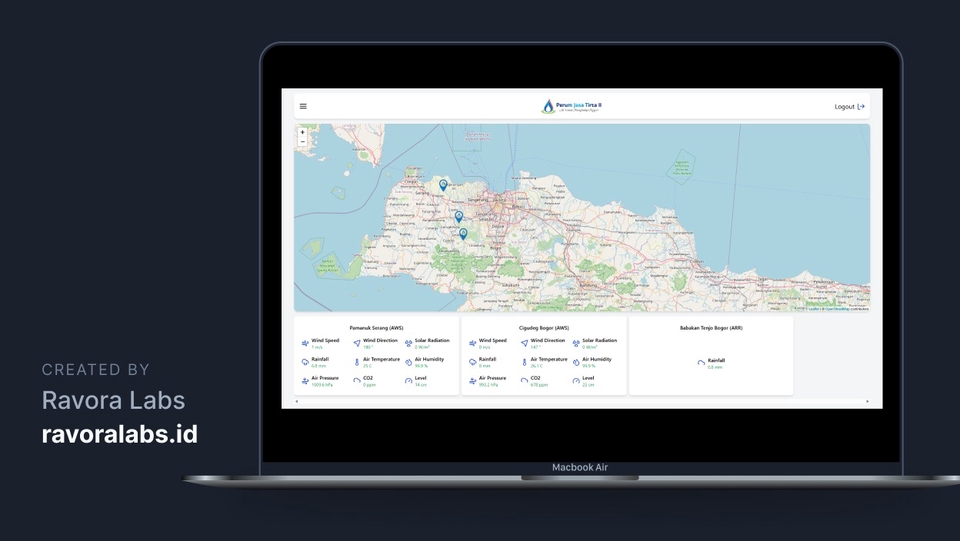Click the "1009.6 hPa" air pressure value
Image resolution: width=960 pixels, height=541 pixels.
tap(321, 385)
